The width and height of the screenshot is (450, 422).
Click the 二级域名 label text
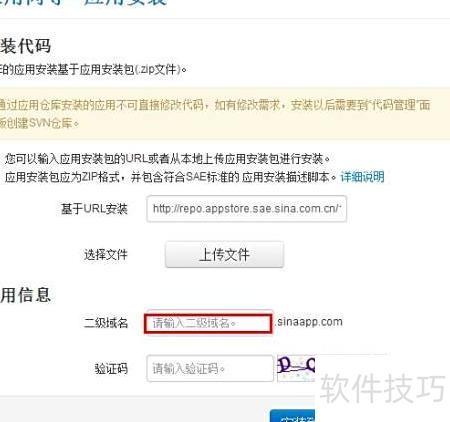point(106,323)
